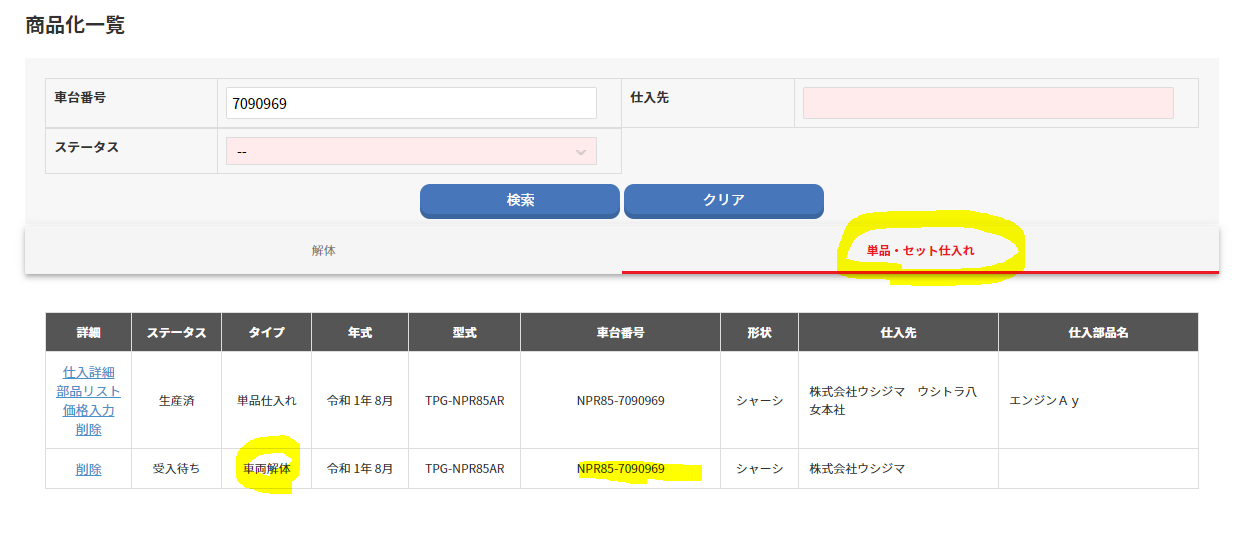The width and height of the screenshot is (1237, 546).
Task: Select the エンジンＡｙ part name cell
Action: tap(1098, 400)
